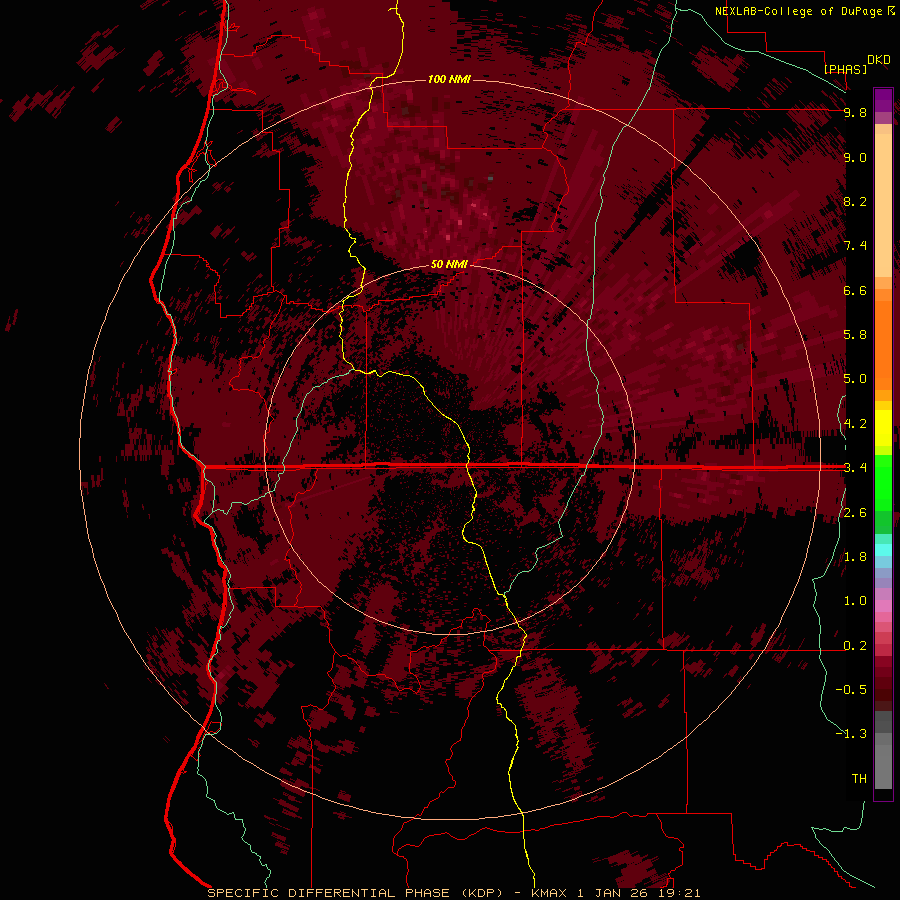Click the TH threshold label on scale
Viewport: 900px width, 900px height.
(x=859, y=779)
